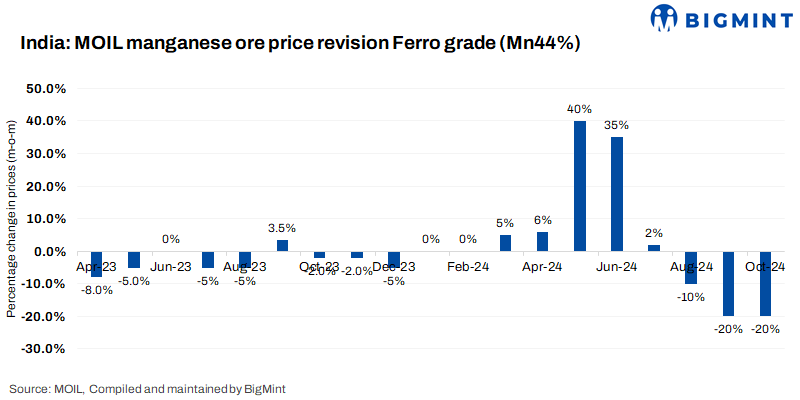Select the Feb-24 x-axis label
Screen dimensions: 800x400
(x=468, y=267)
